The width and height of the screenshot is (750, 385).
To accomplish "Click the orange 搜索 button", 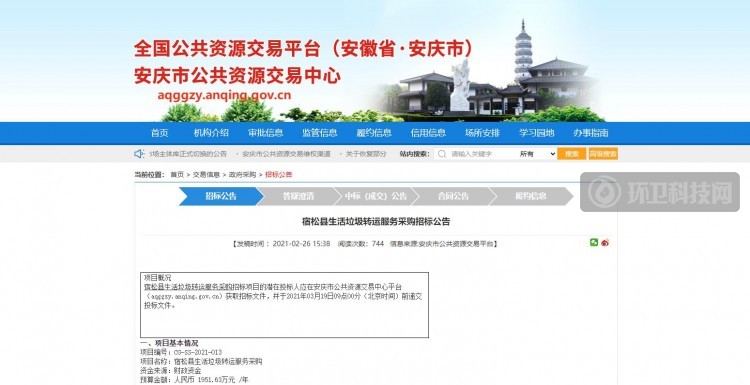I will 572,154.
